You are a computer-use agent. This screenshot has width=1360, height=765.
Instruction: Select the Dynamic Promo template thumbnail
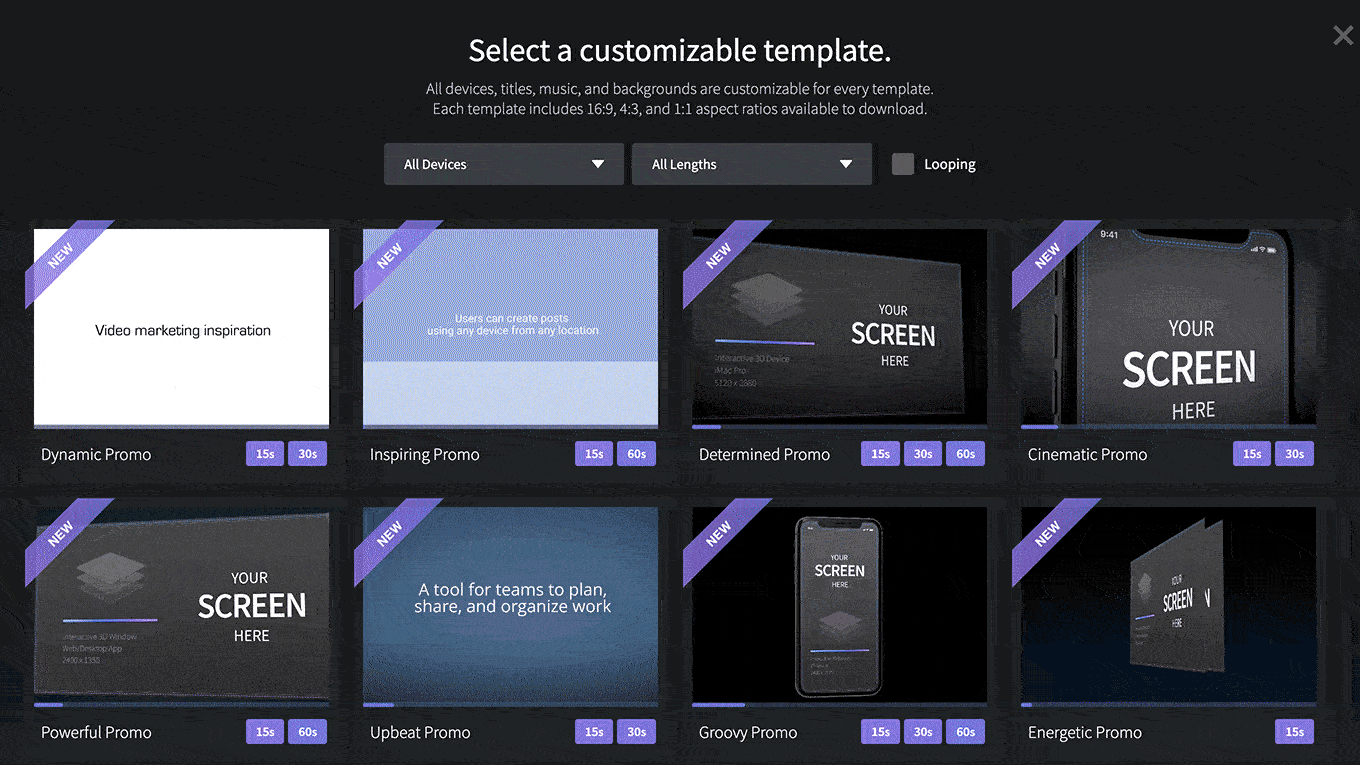181,328
